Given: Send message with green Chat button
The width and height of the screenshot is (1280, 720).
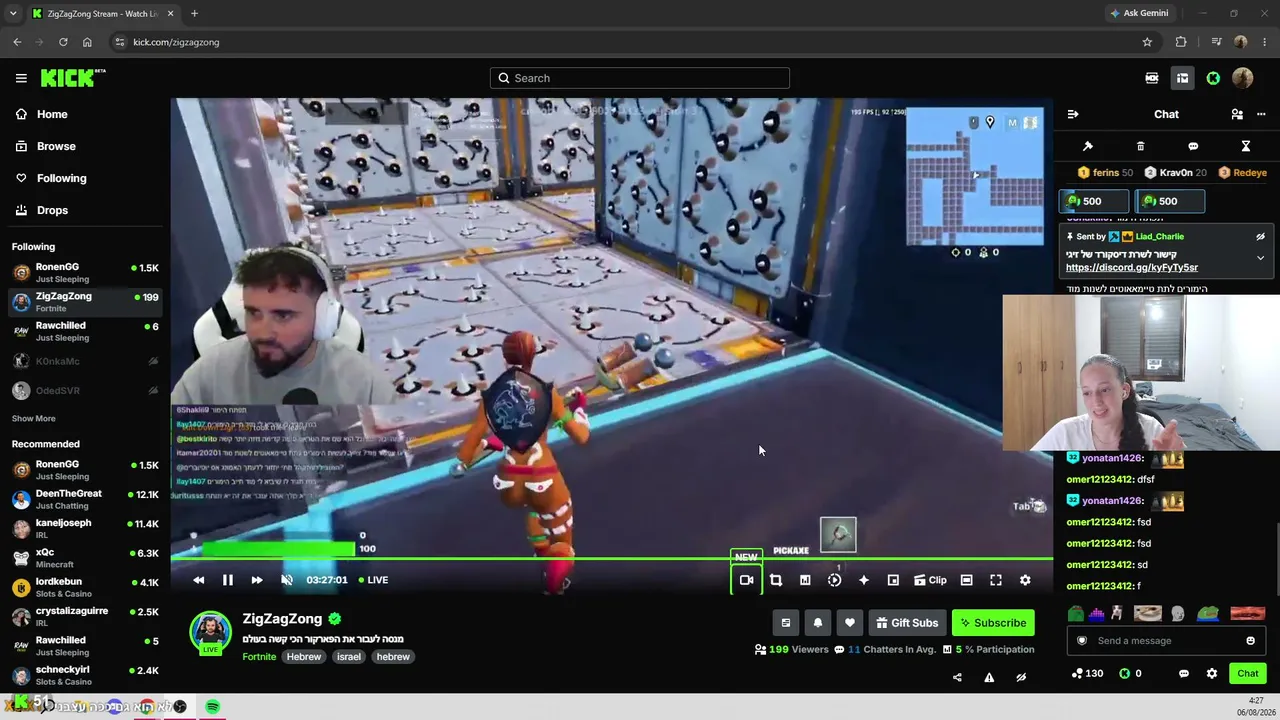Looking at the screenshot, I should (x=1248, y=673).
